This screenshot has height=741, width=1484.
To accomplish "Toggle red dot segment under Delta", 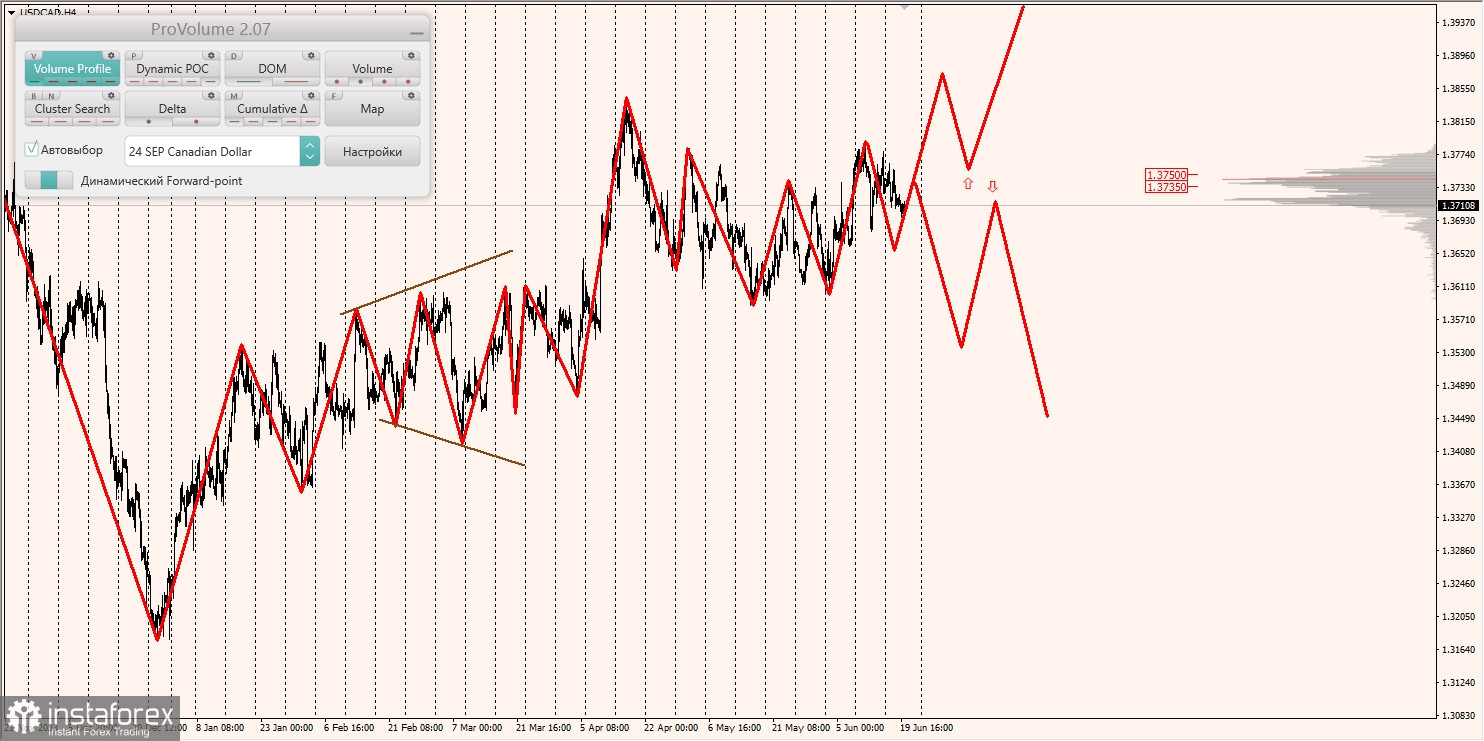I will coord(196,121).
